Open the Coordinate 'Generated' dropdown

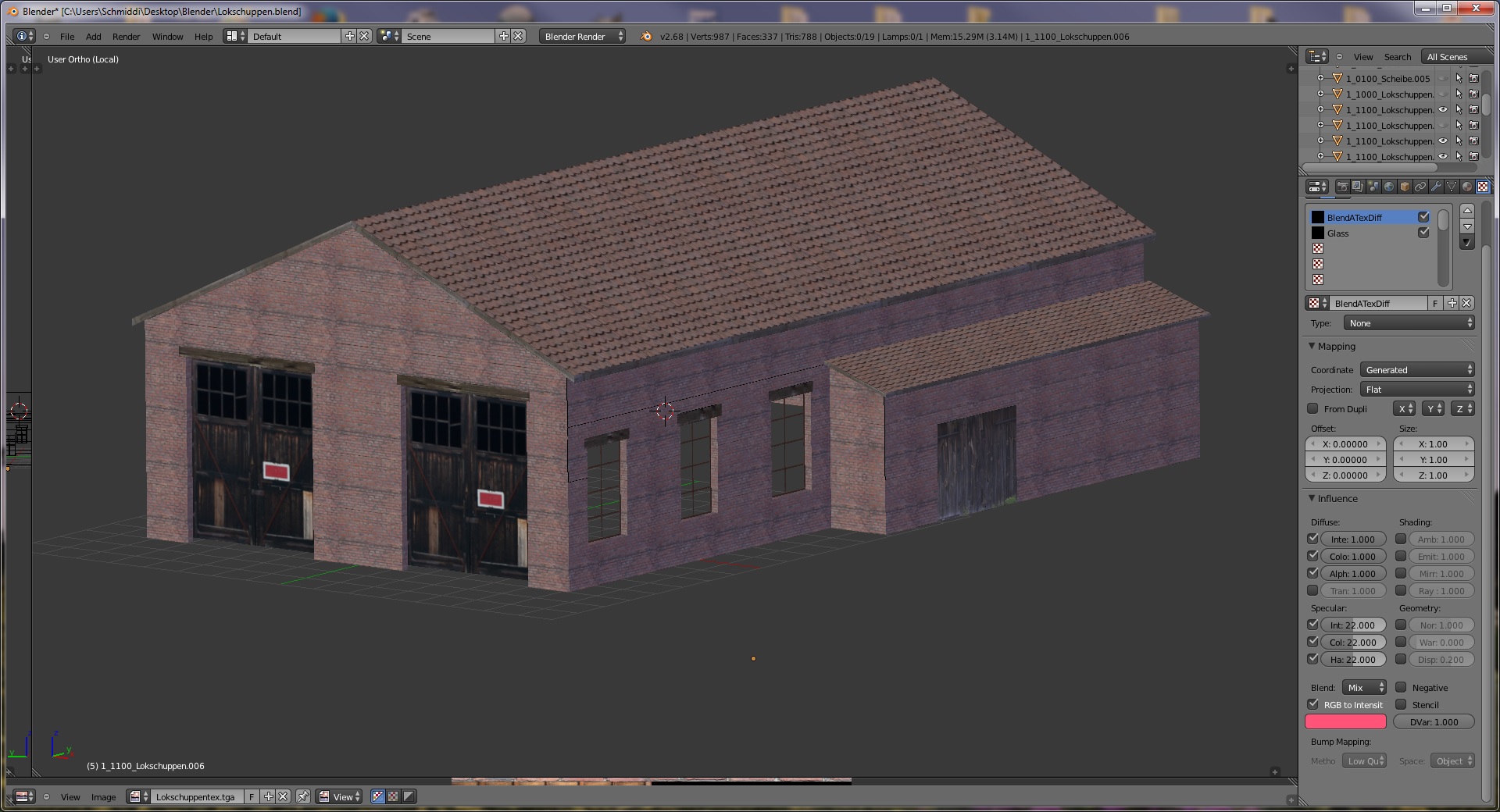(x=1417, y=370)
